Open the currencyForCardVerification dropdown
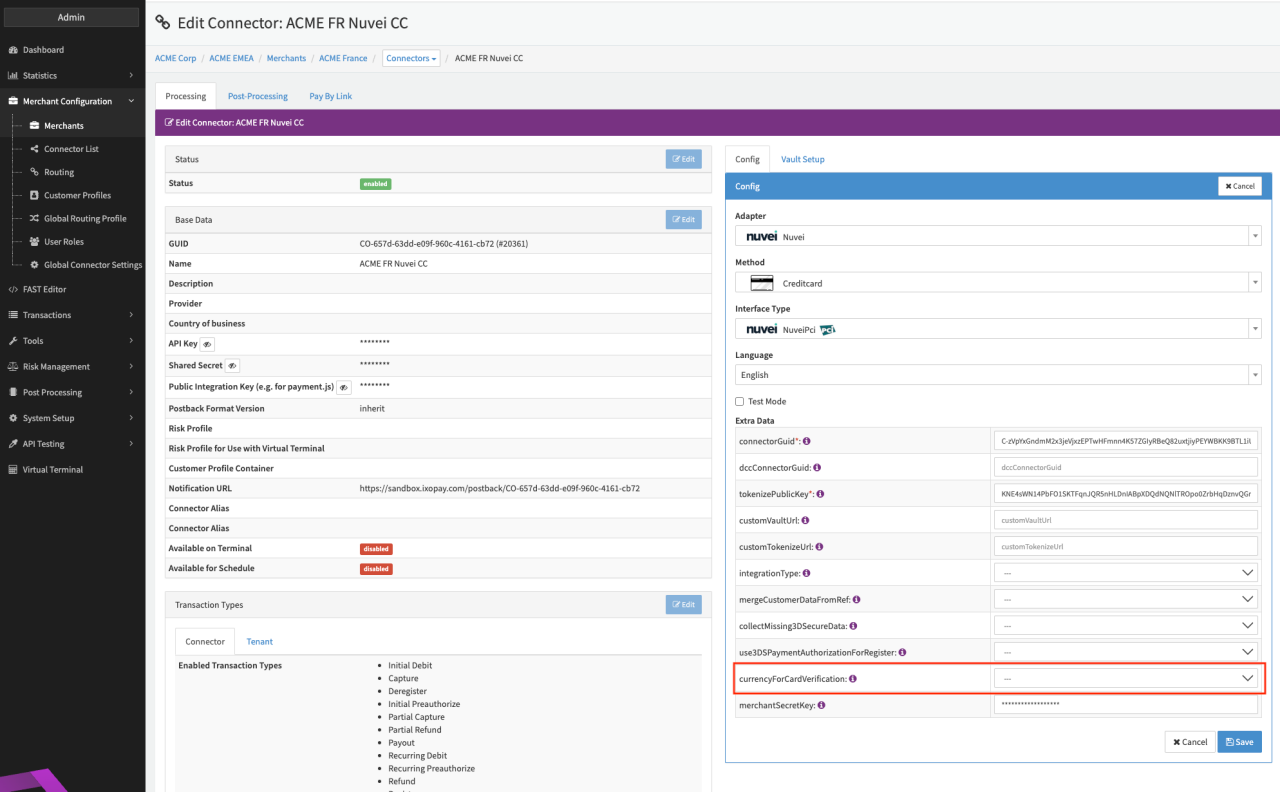 (1125, 679)
